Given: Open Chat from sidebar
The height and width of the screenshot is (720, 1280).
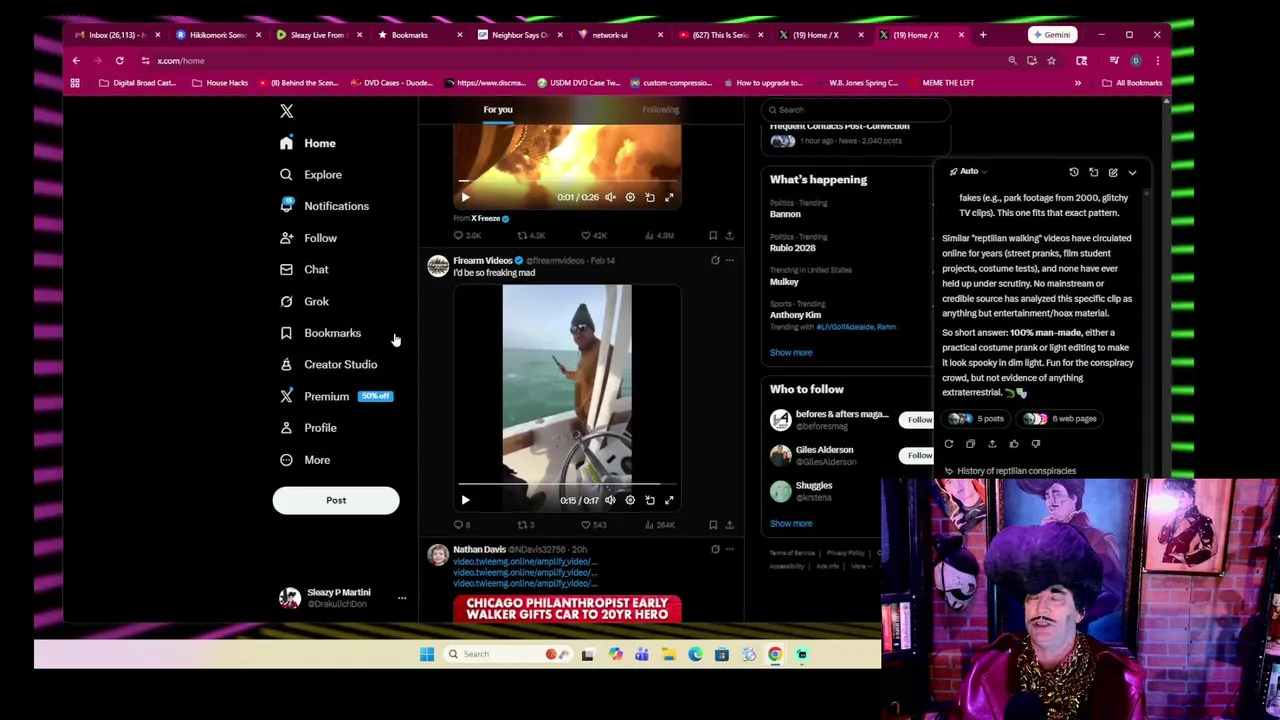Looking at the screenshot, I should click(x=304, y=269).
